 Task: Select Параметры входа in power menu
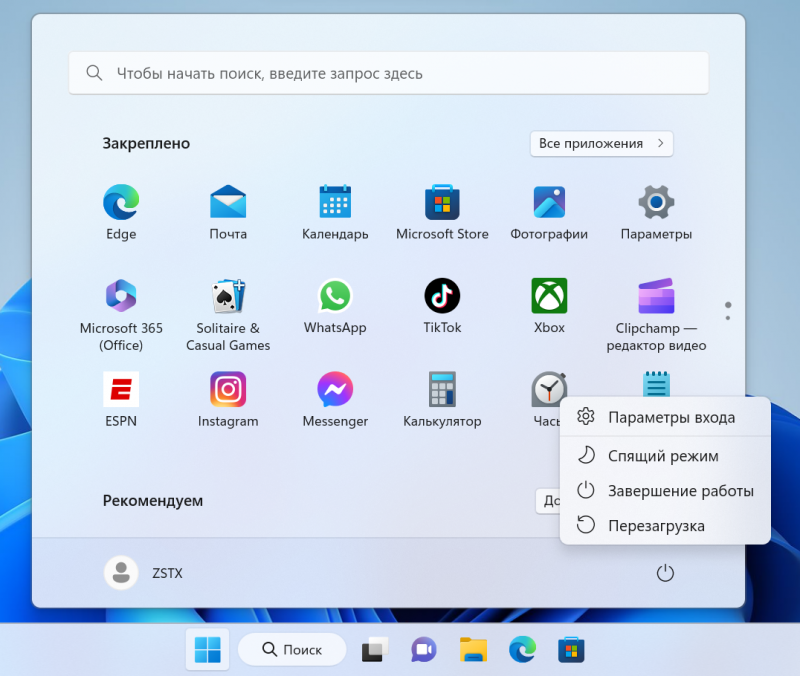665,417
